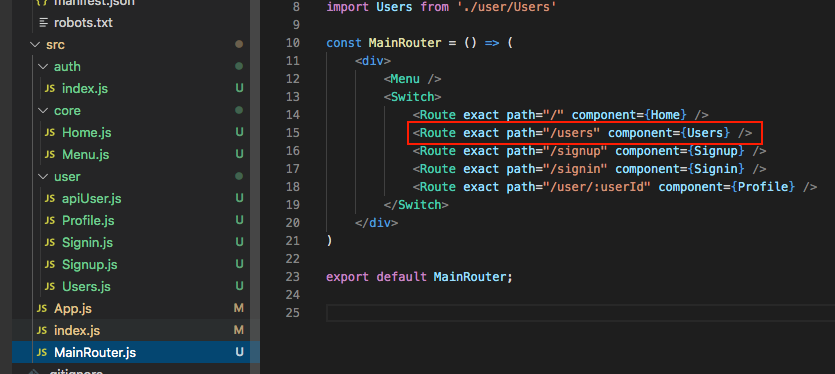
Task: Open Users.js file
Action: pyautogui.click(x=86, y=287)
